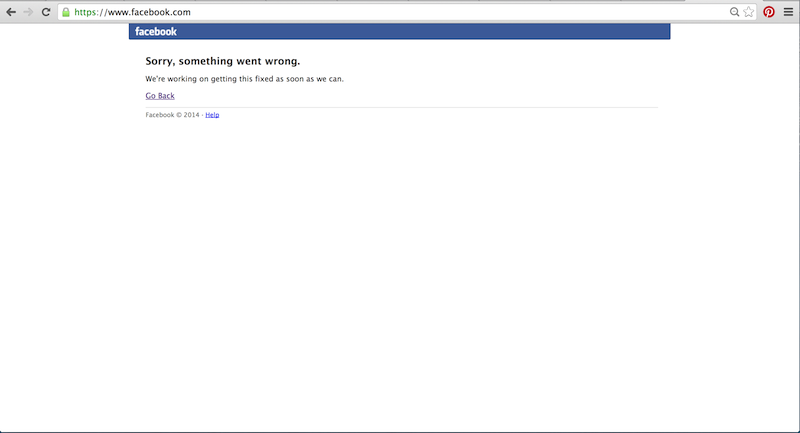Click the green https text in URL

87,12
